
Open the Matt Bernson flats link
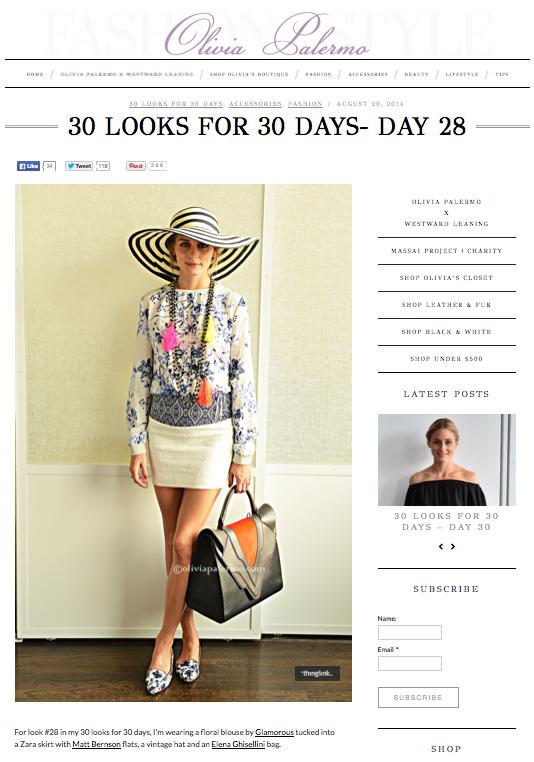click(x=96, y=744)
